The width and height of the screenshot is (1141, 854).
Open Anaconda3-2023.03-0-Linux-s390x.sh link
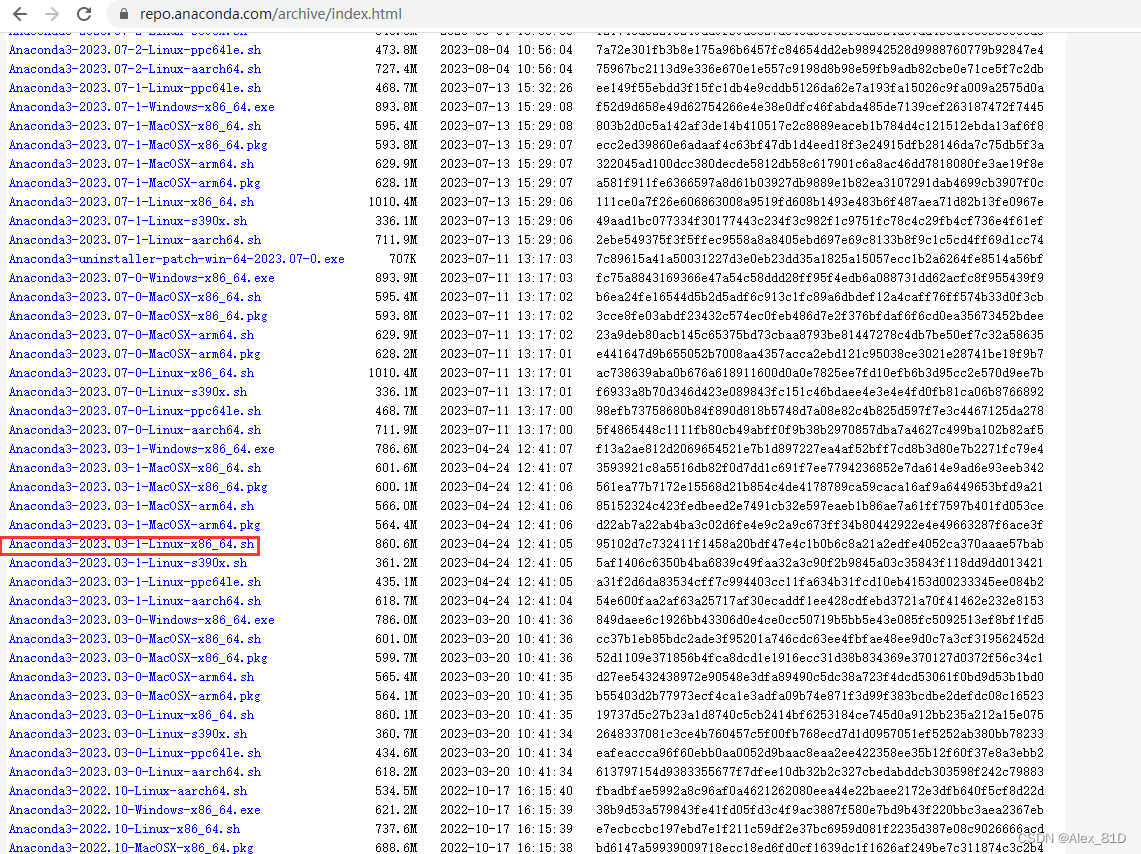click(x=128, y=734)
